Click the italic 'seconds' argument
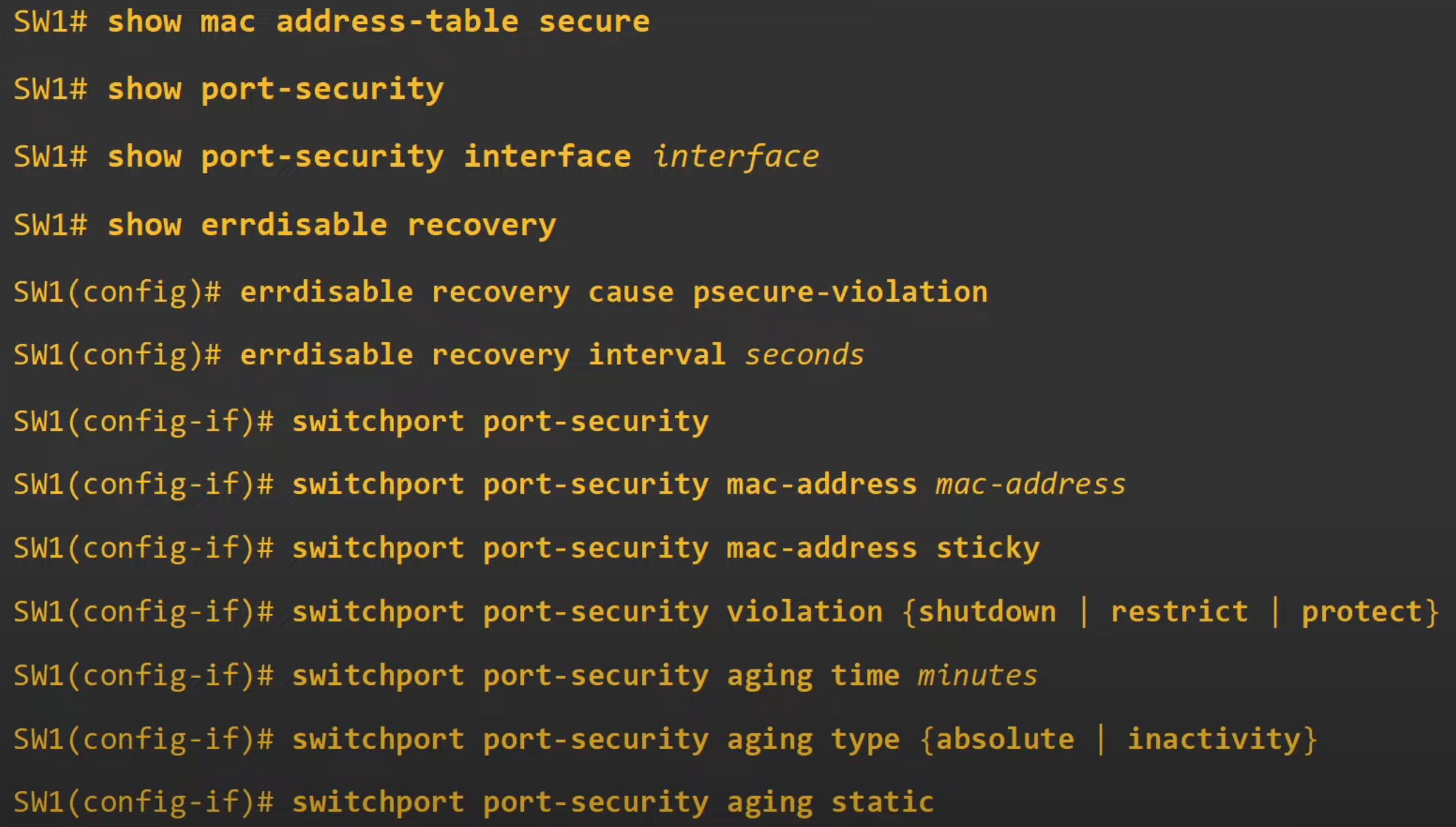 click(805, 354)
